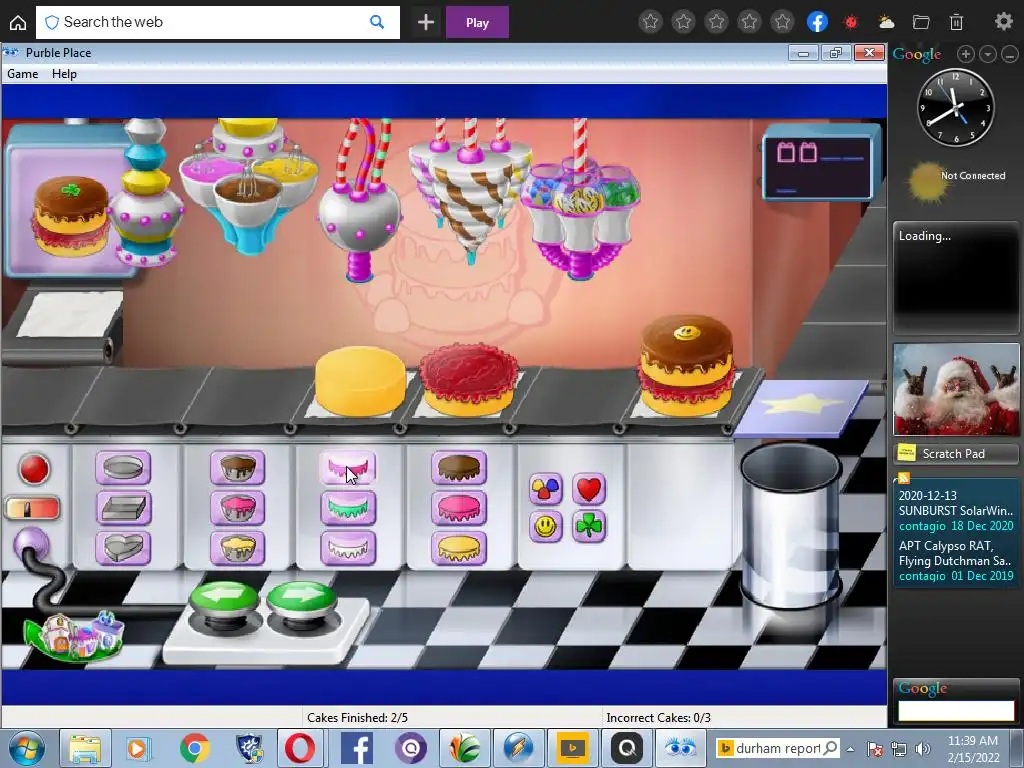This screenshot has height=768, width=1024.
Task: Click the first star bookmark slot
Action: pos(650,22)
